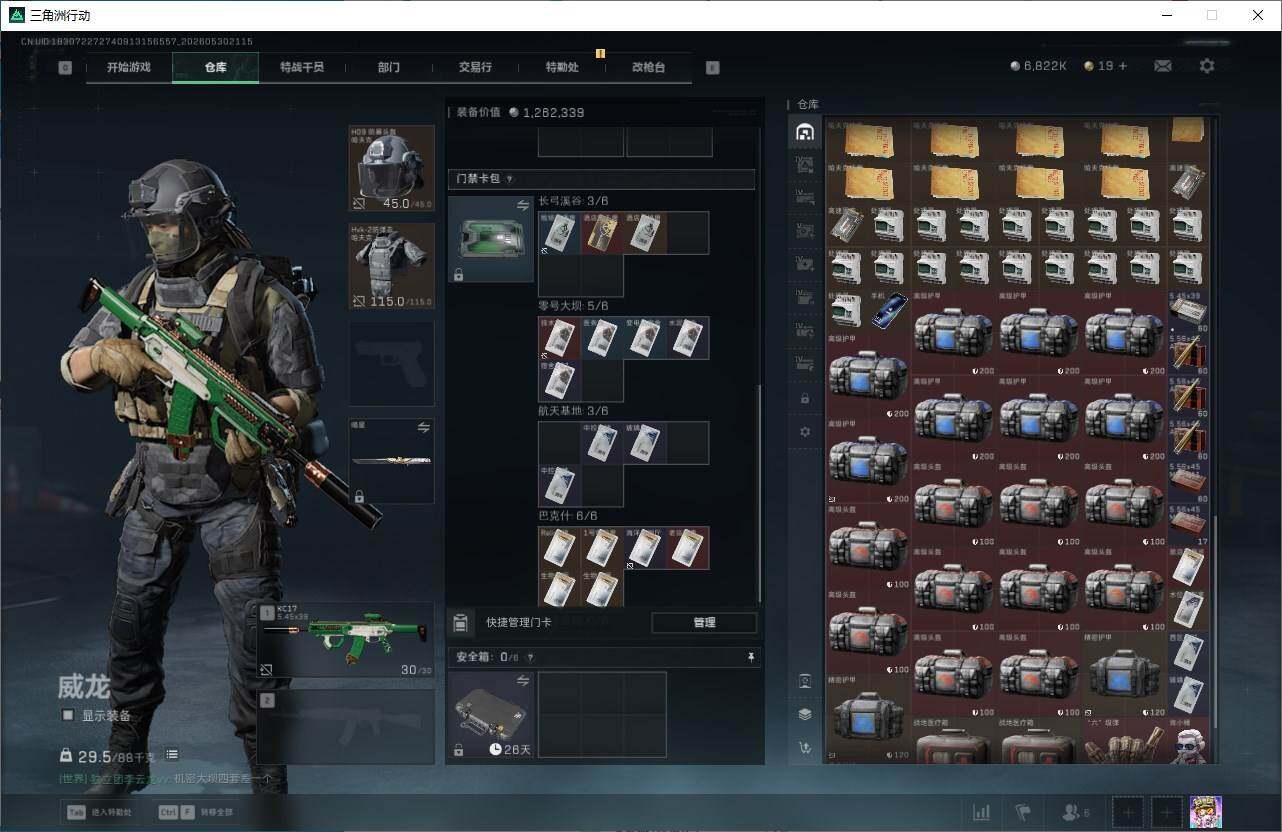Select the 手机 phone item in warehouse
This screenshot has width=1282, height=832.
891,311
